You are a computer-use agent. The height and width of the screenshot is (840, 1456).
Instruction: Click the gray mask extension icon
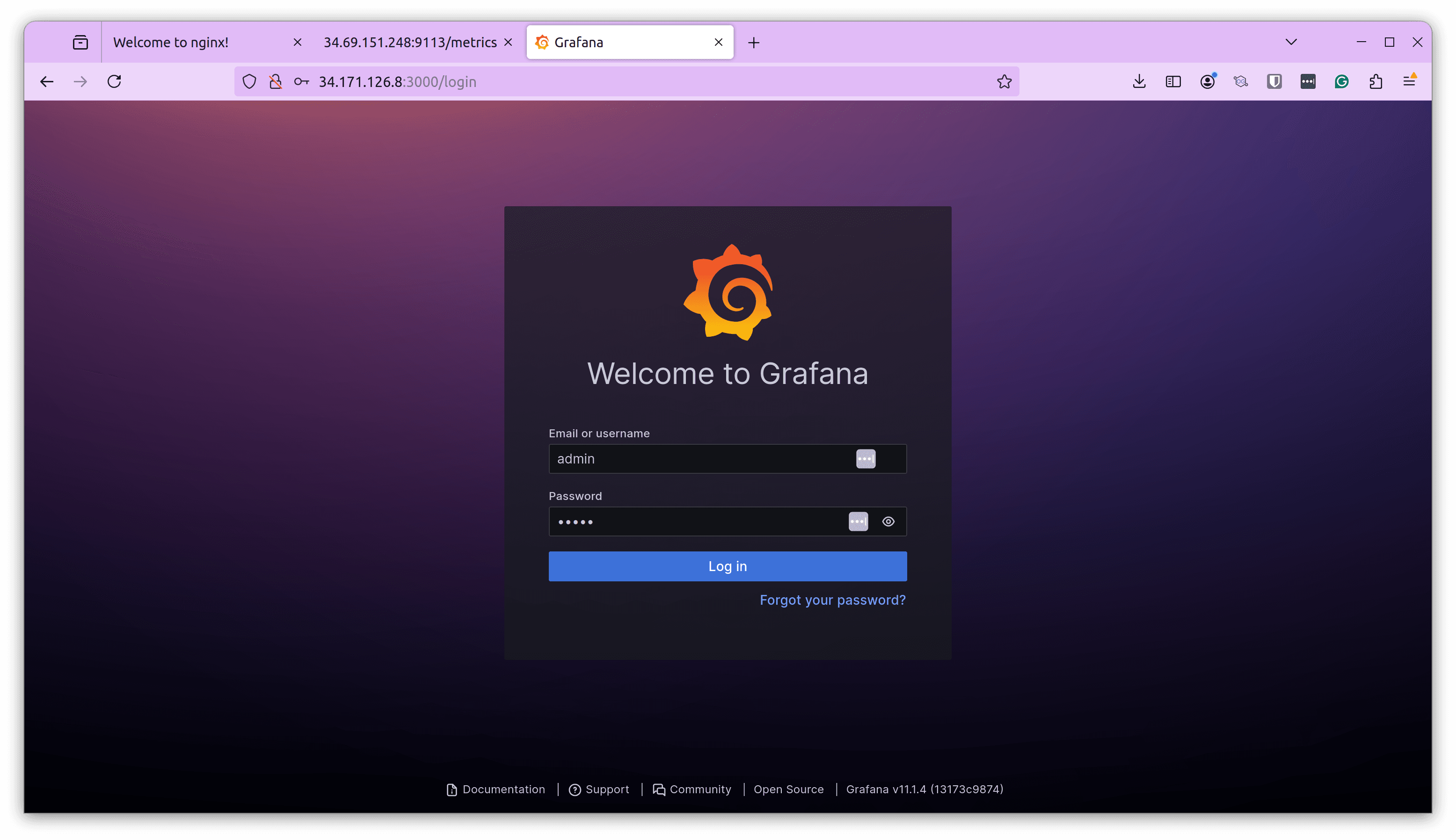click(x=1241, y=81)
